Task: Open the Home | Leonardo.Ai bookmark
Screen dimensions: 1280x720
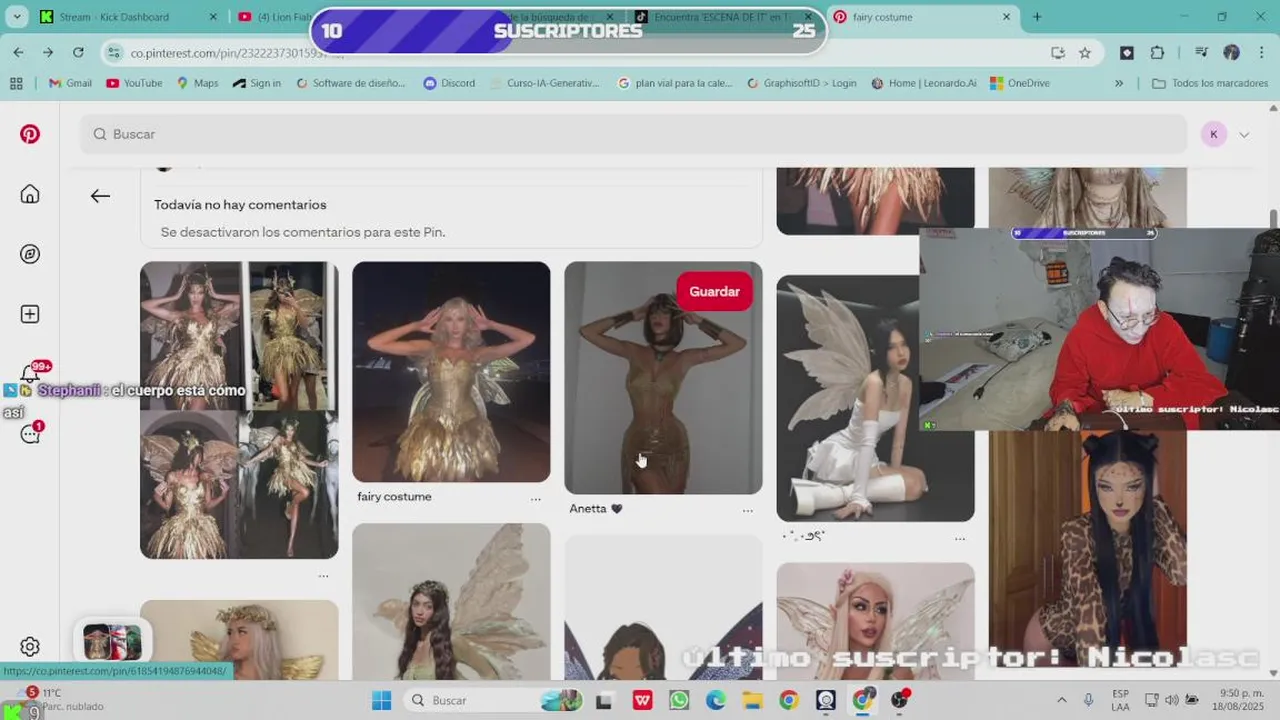Action: click(924, 83)
